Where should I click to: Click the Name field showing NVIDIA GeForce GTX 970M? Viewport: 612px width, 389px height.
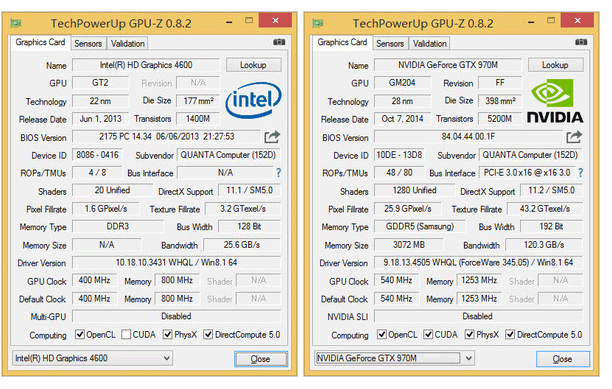click(448, 65)
